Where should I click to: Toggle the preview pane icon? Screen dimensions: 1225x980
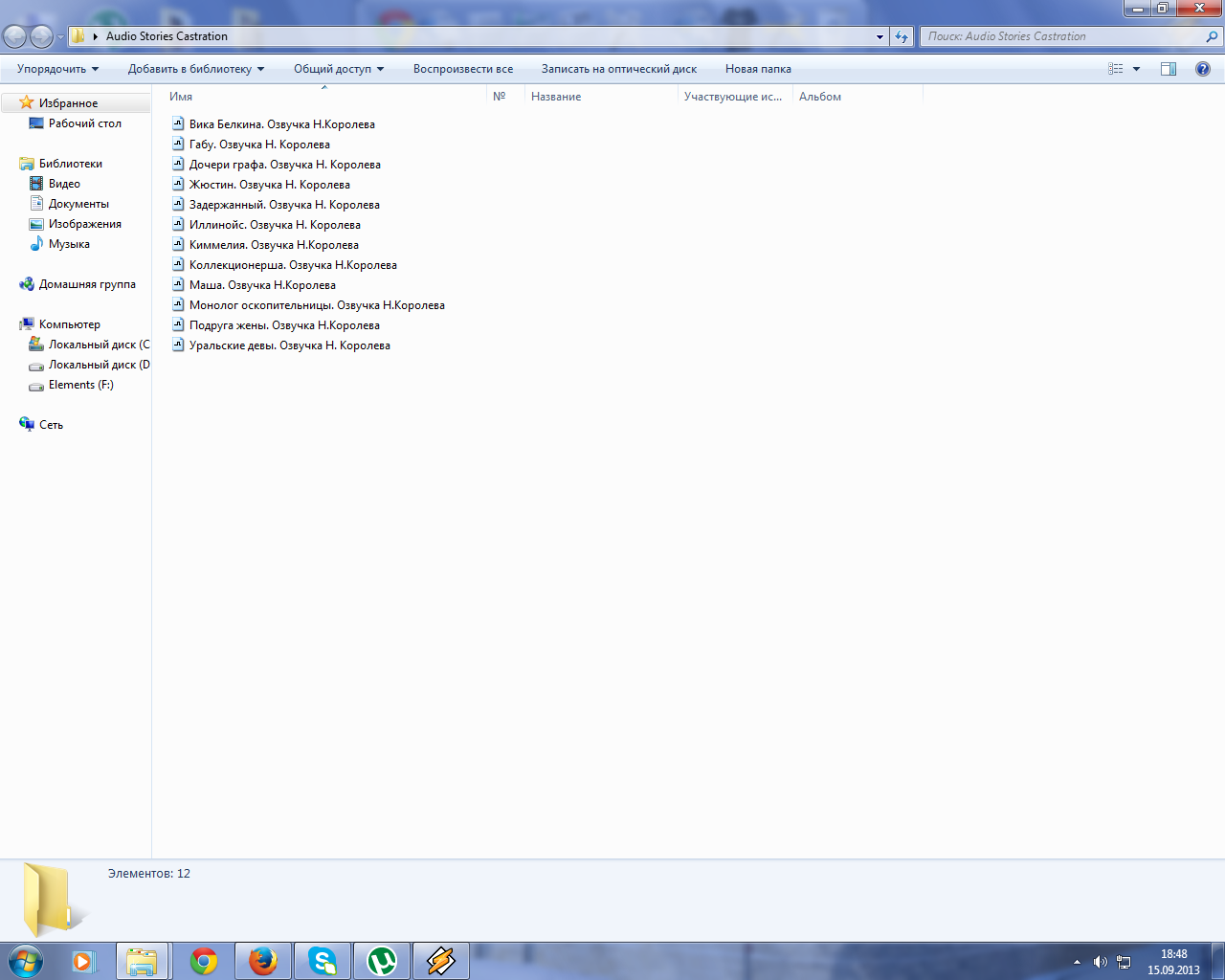1169,69
